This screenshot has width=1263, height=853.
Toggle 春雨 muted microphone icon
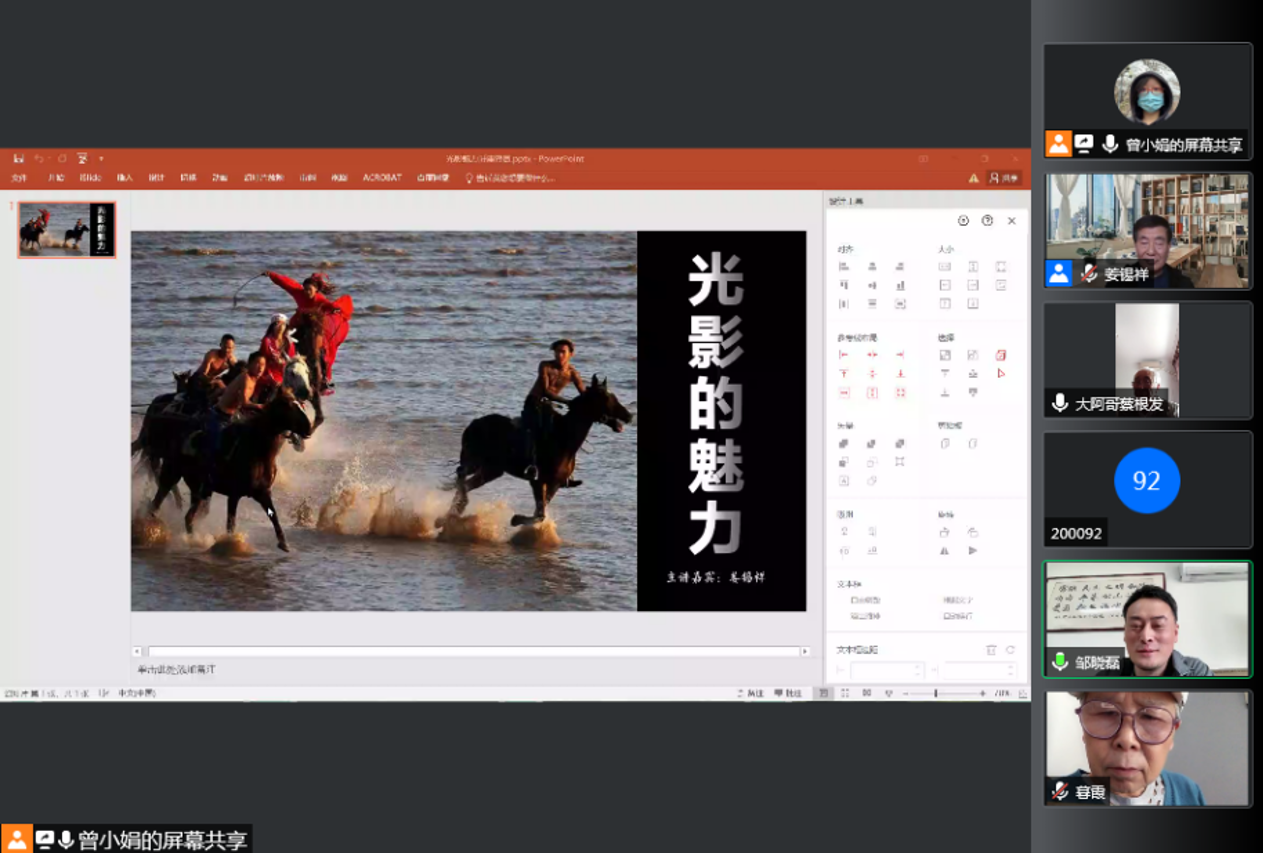[1060, 791]
